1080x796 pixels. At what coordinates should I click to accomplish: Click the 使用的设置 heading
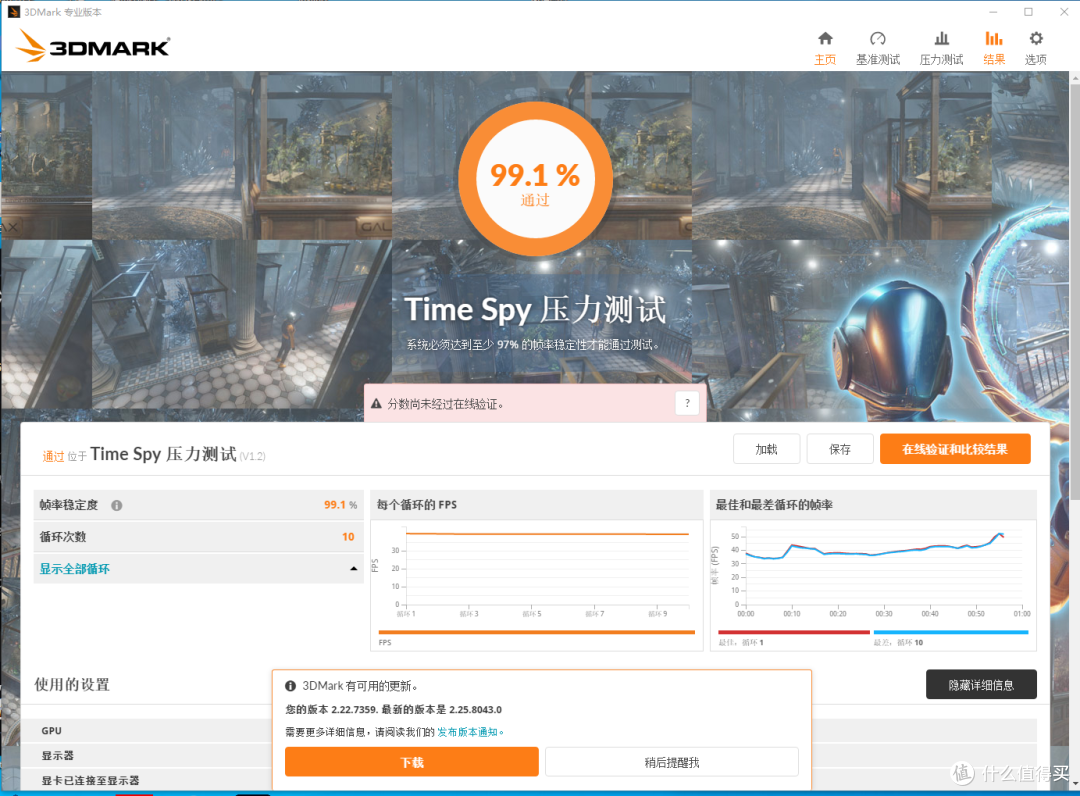72,684
